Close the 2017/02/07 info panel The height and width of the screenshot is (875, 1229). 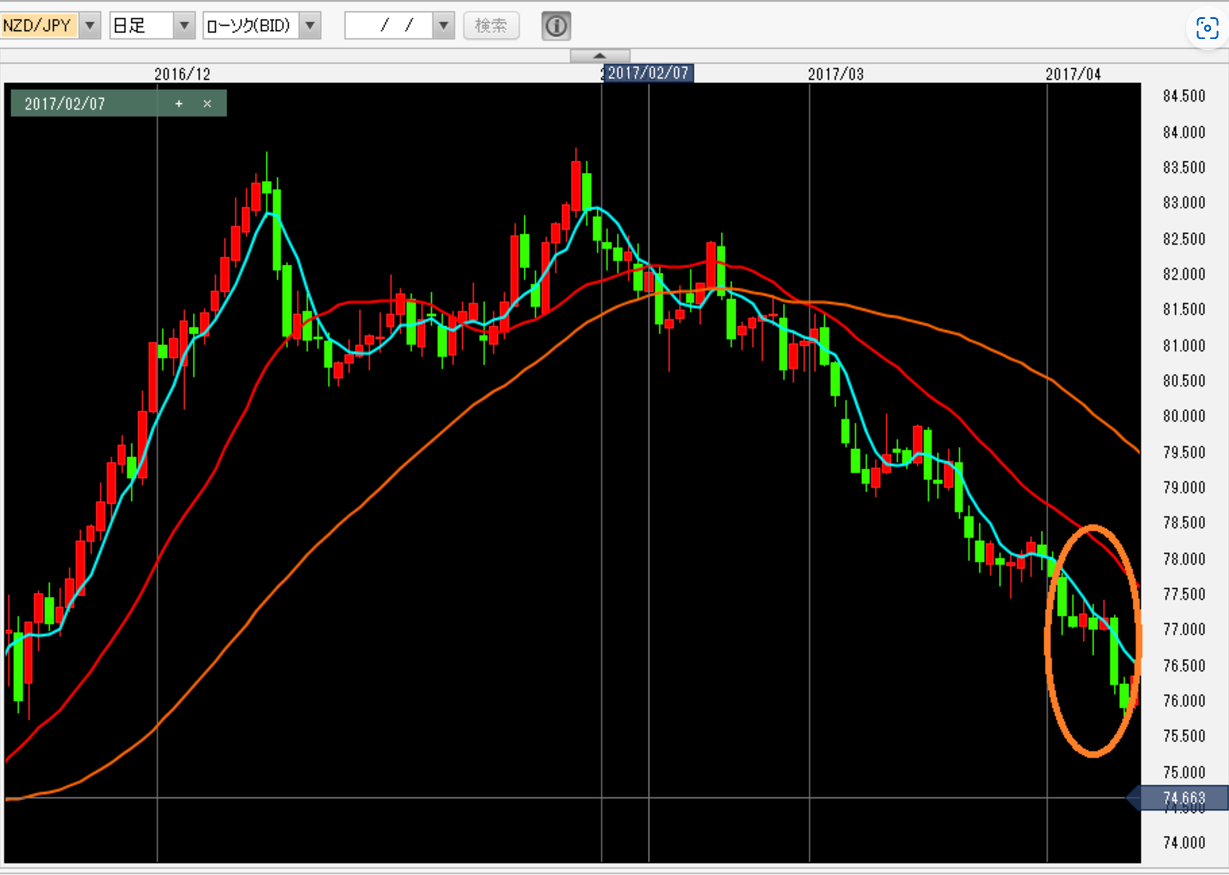(207, 104)
